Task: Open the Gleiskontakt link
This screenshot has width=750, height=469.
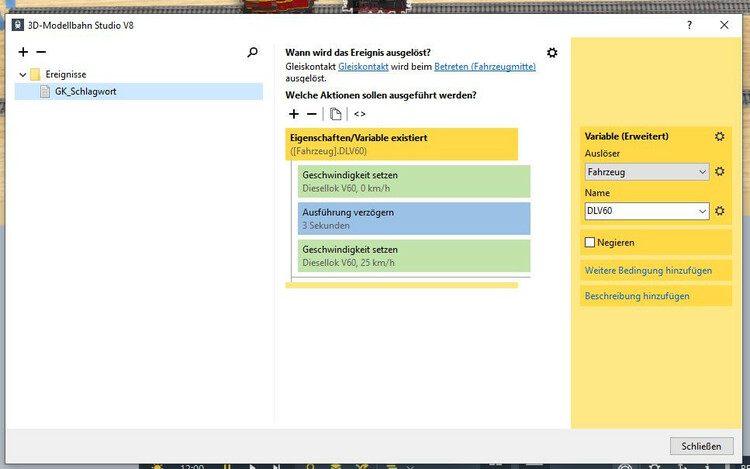Action: 363,66
